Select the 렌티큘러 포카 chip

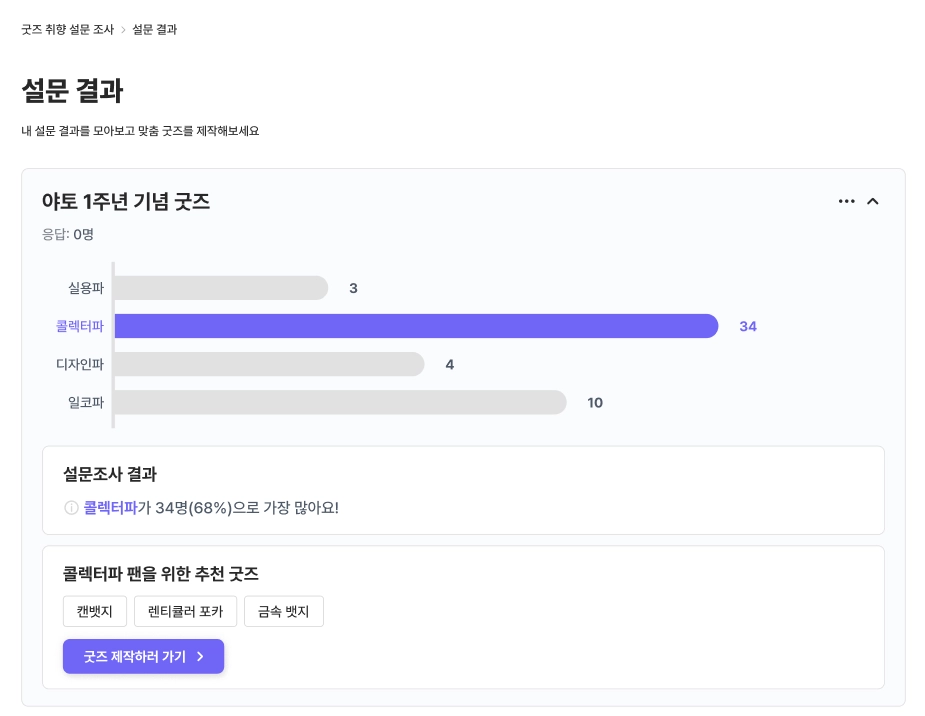185,611
